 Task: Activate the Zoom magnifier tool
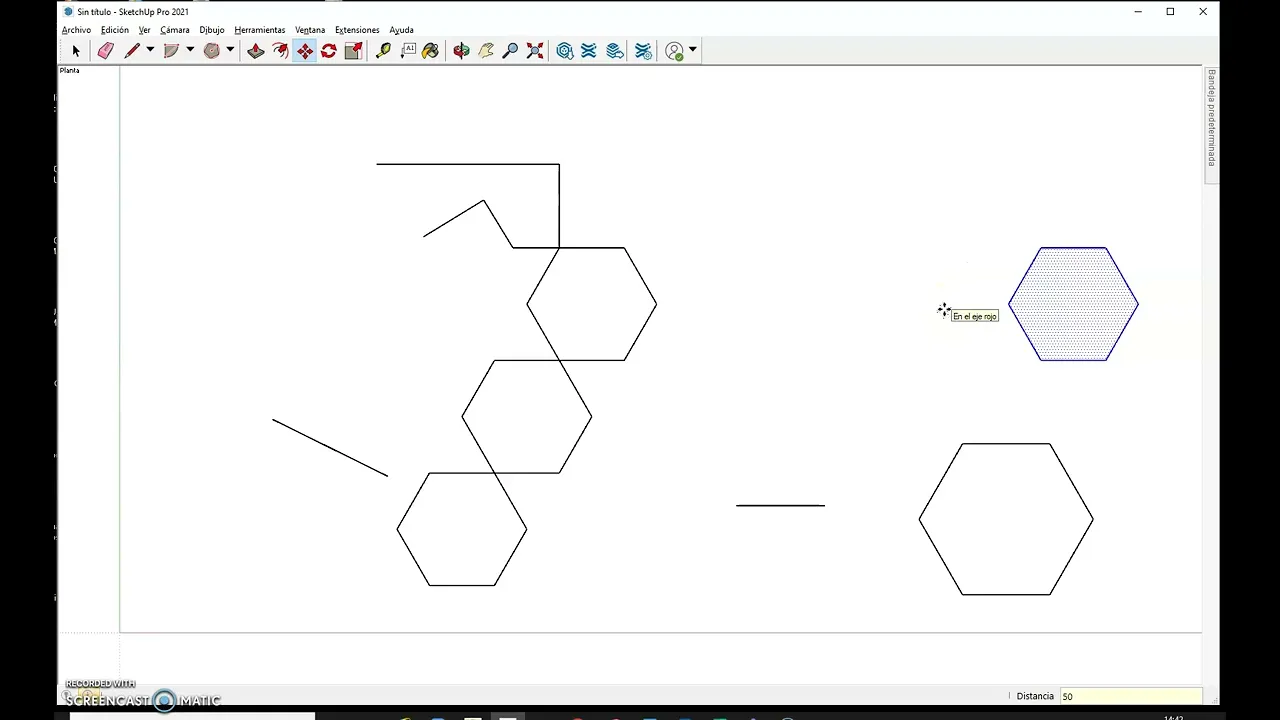point(510,51)
